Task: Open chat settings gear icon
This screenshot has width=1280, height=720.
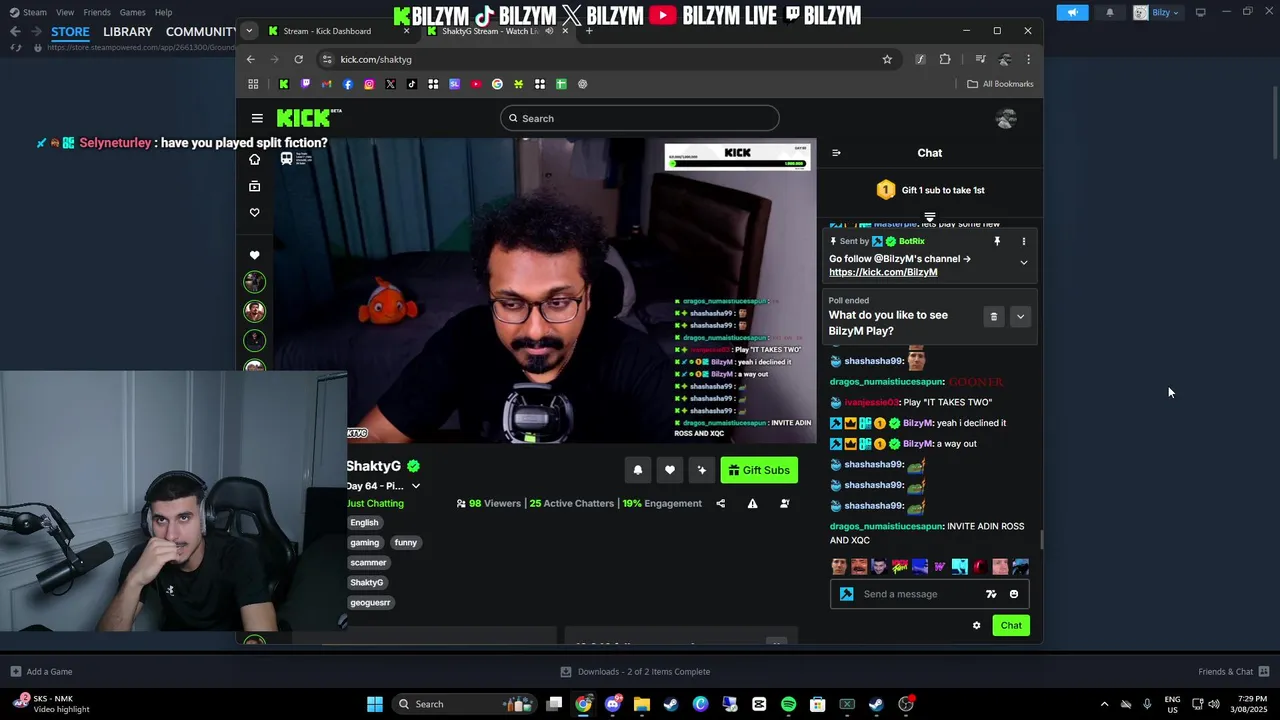Action: coord(977,625)
